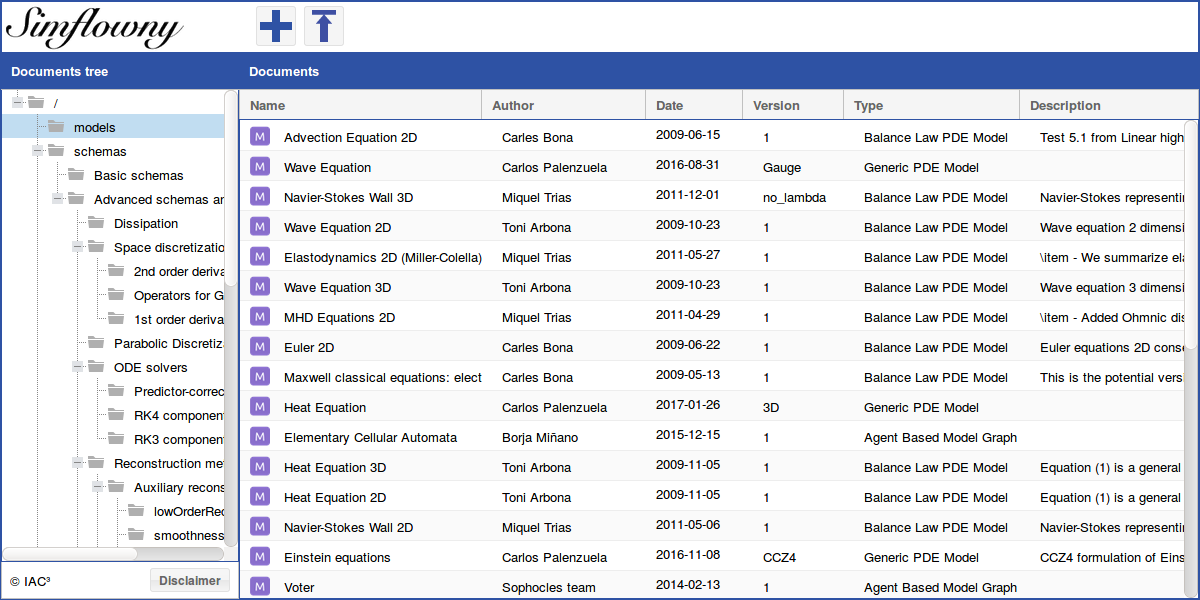Select the "2nd order derivative" tree item
Image resolution: width=1200 pixels, height=600 pixels.
[178, 271]
